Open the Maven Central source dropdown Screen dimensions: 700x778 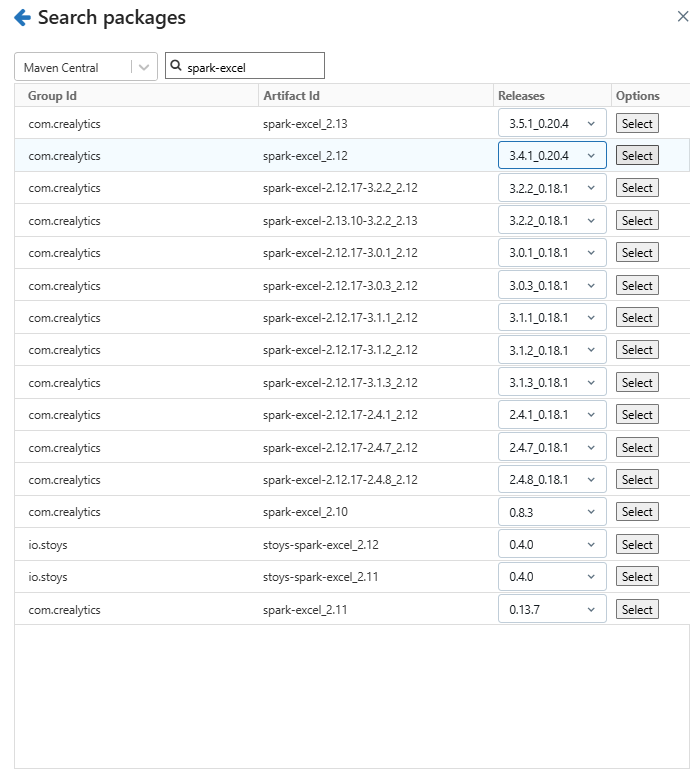tap(86, 66)
